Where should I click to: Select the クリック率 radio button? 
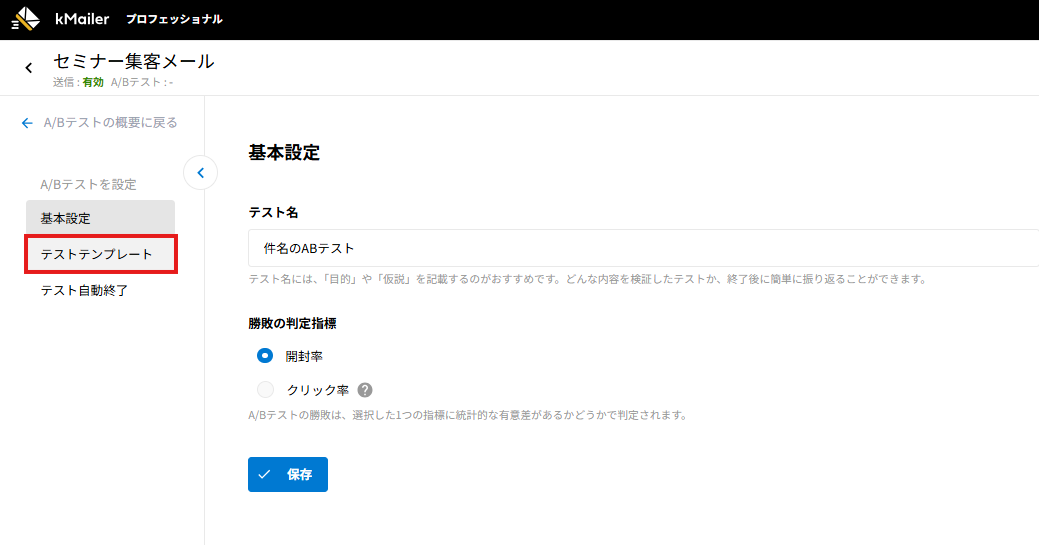click(265, 390)
